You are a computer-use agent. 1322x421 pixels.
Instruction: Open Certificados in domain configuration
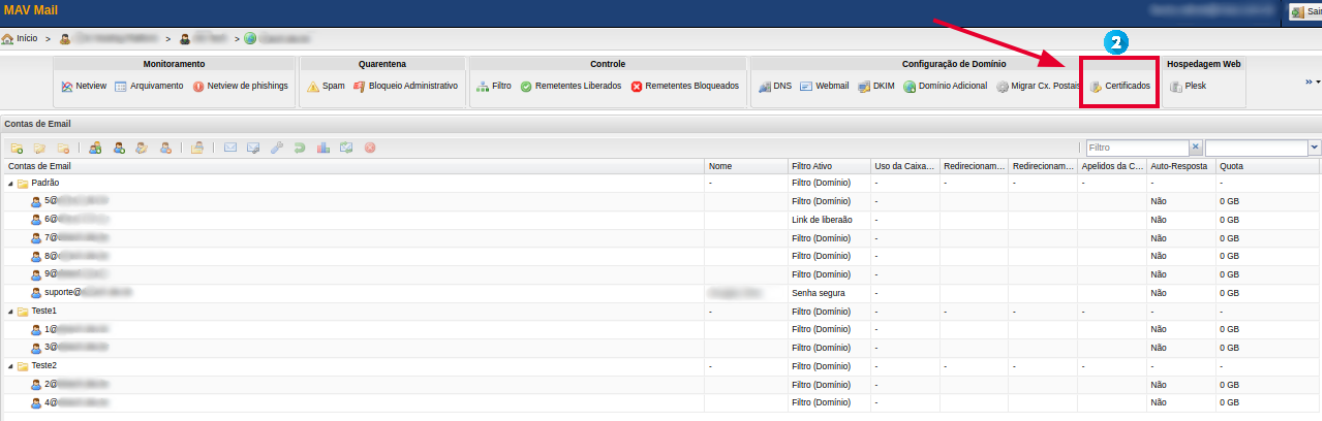pos(1120,86)
